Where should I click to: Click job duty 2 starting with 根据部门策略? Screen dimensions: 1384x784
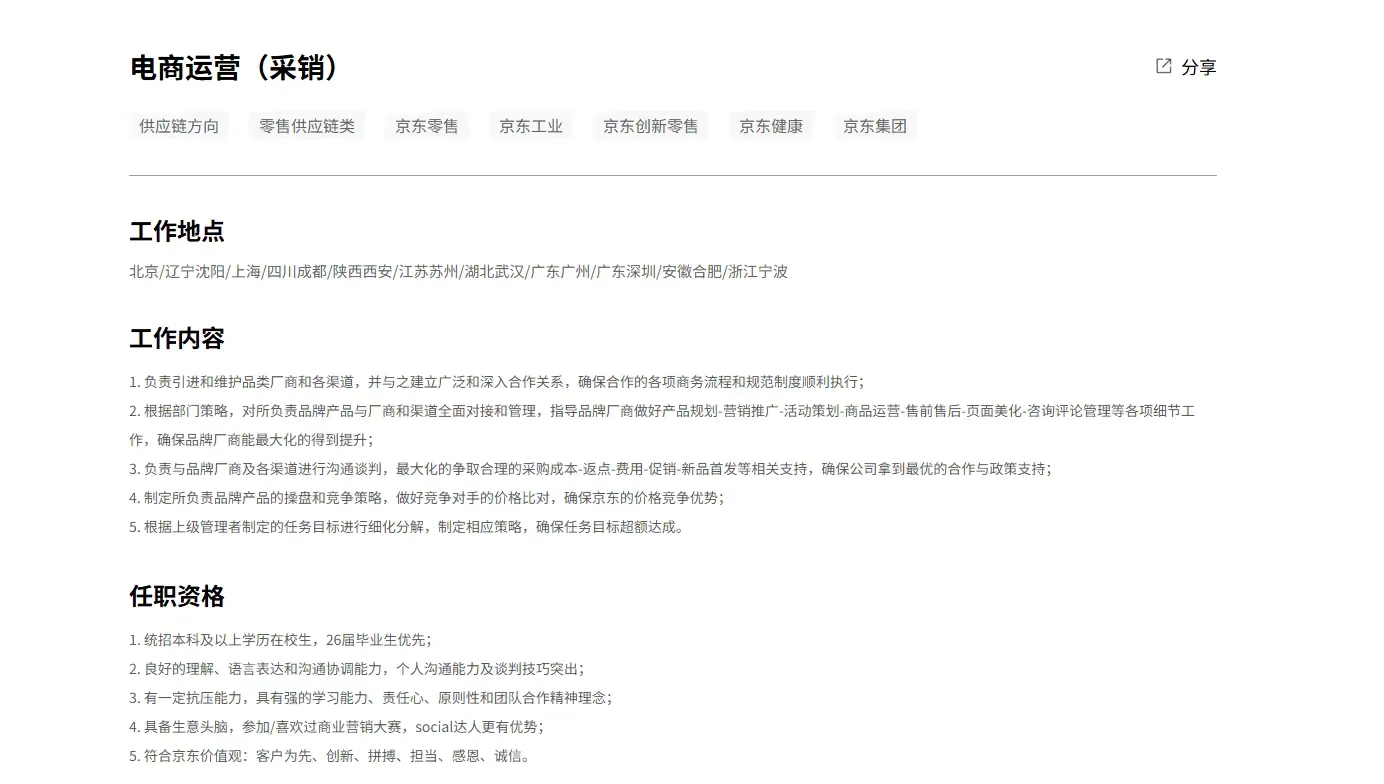coord(662,425)
